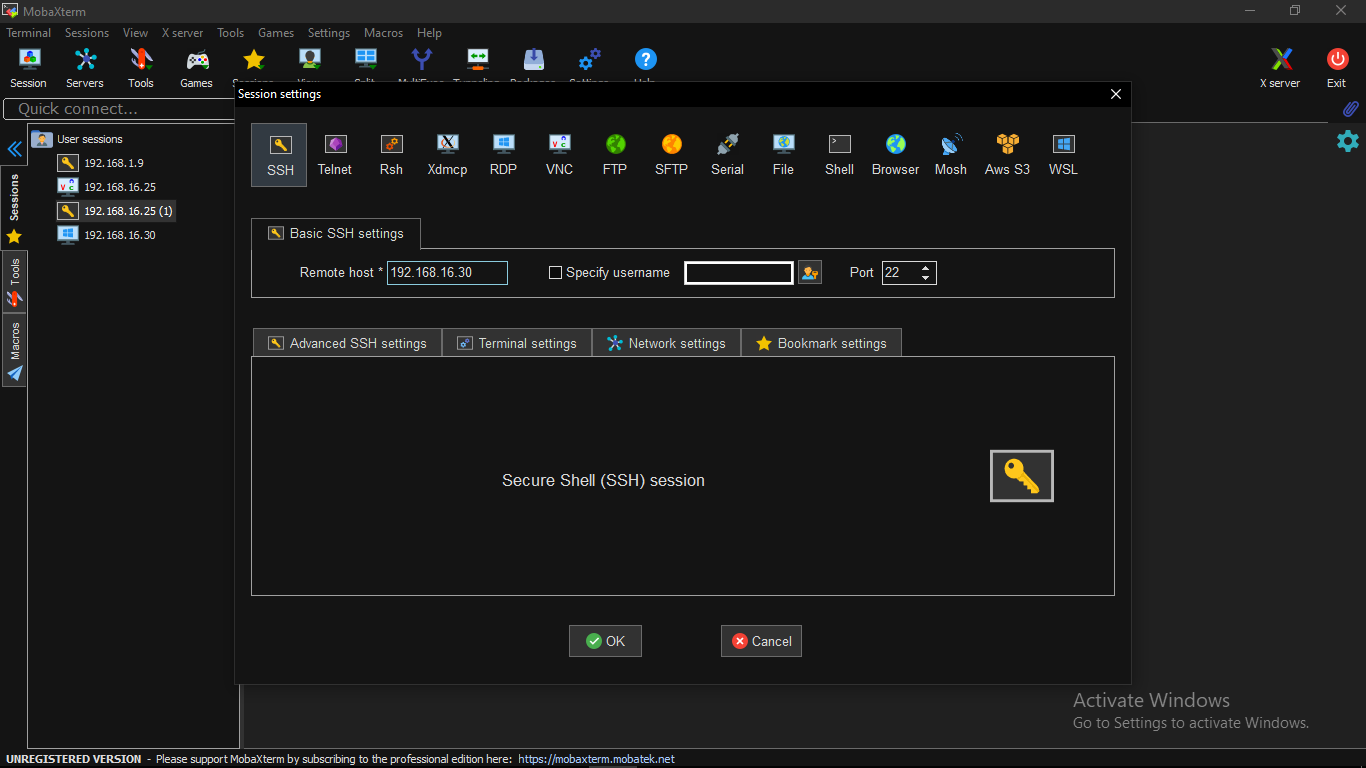This screenshot has height=768, width=1366.
Task: Choose the Serial session type
Action: [x=727, y=155]
